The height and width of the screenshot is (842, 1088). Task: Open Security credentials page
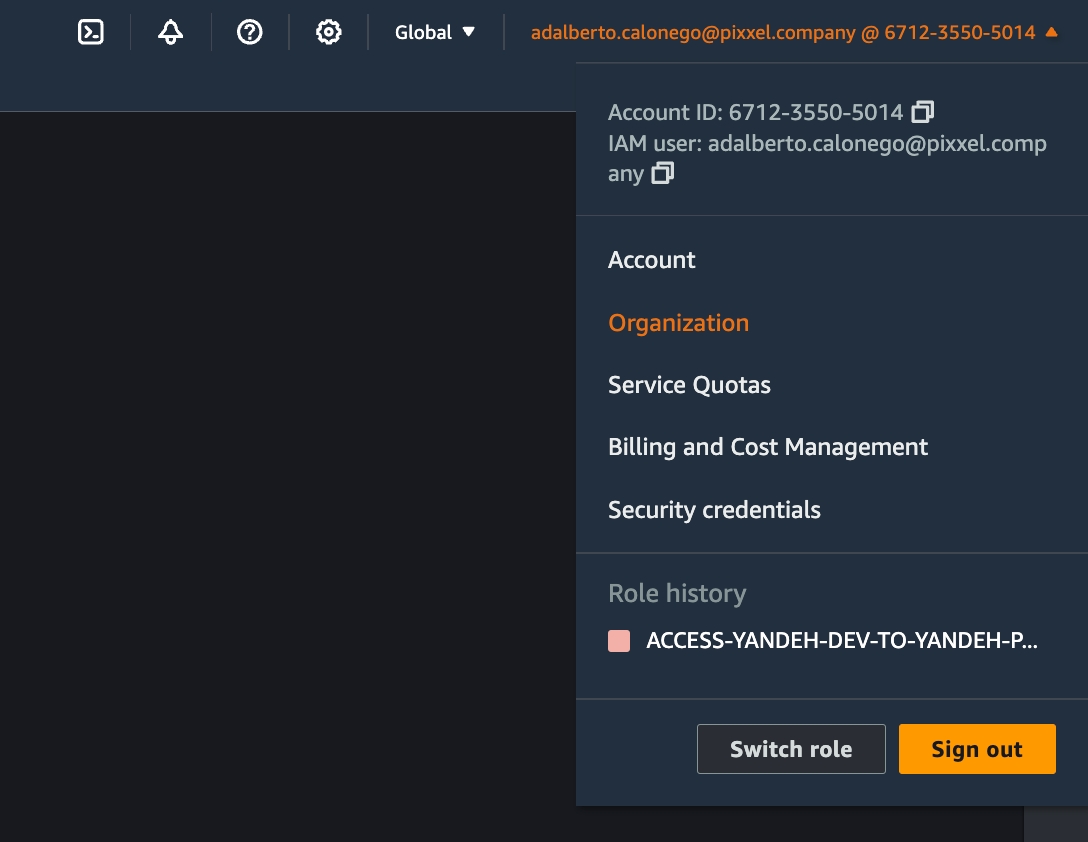click(714, 510)
